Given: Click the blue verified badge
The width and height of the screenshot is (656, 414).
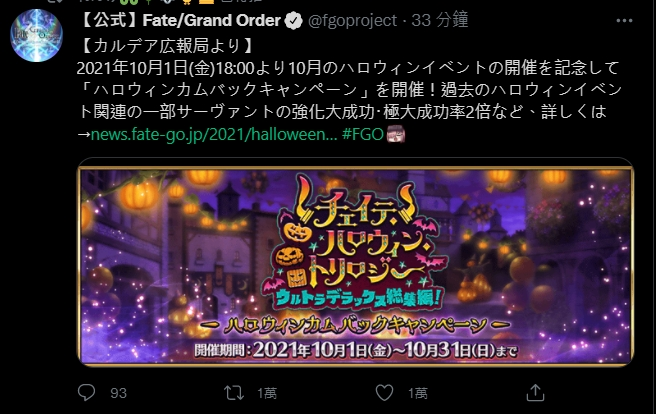Looking at the screenshot, I should pos(294,21).
